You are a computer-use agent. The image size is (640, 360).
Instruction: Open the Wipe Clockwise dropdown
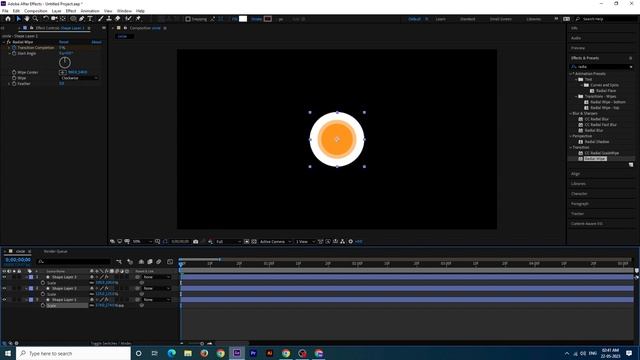coord(79,78)
